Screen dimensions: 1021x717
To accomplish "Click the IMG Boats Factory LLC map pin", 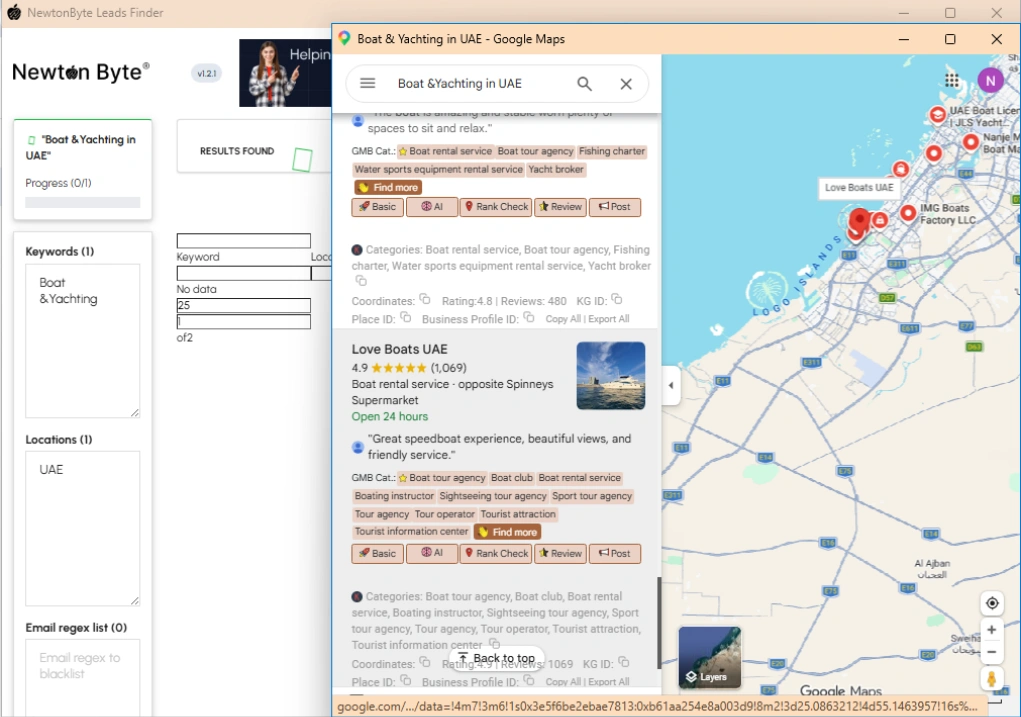I will pyautogui.click(x=908, y=212).
